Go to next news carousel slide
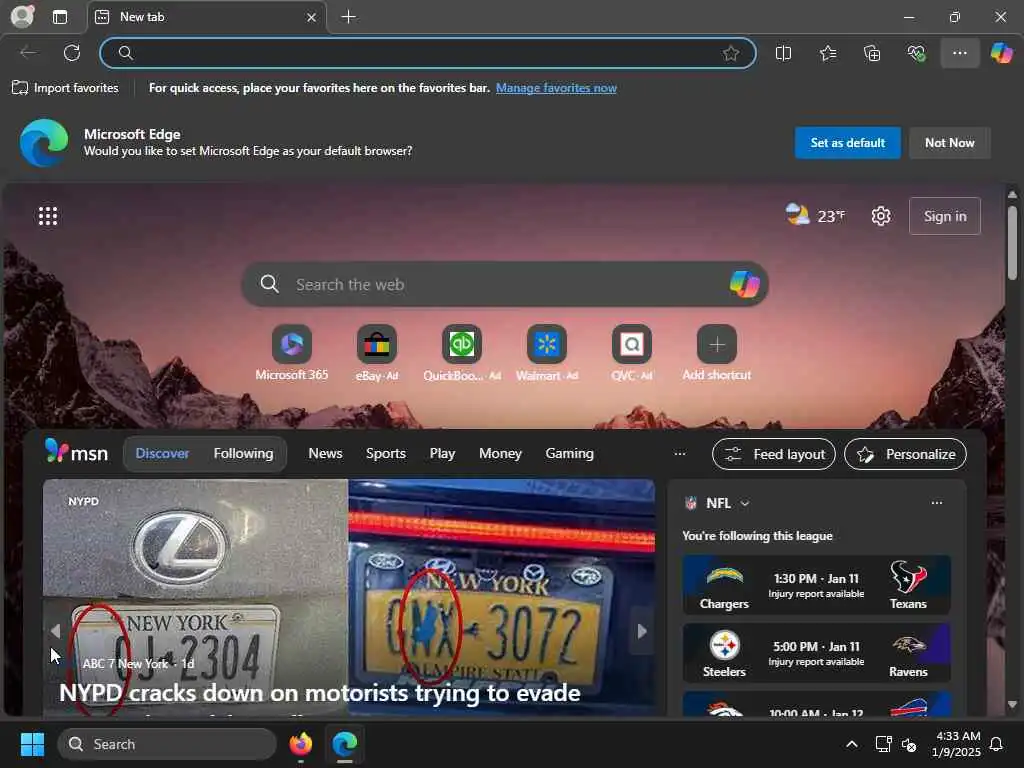 (x=642, y=631)
